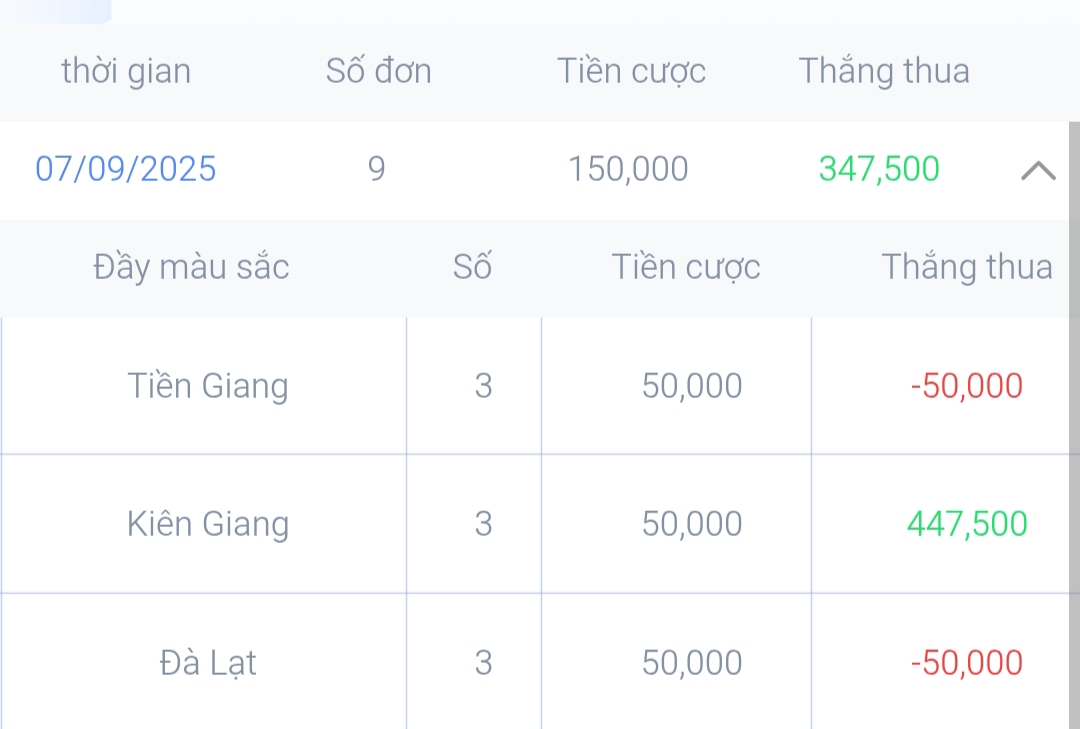This screenshot has height=729, width=1080.
Task: Click the 'Số' sub-table header
Action: pyautogui.click(x=472, y=267)
